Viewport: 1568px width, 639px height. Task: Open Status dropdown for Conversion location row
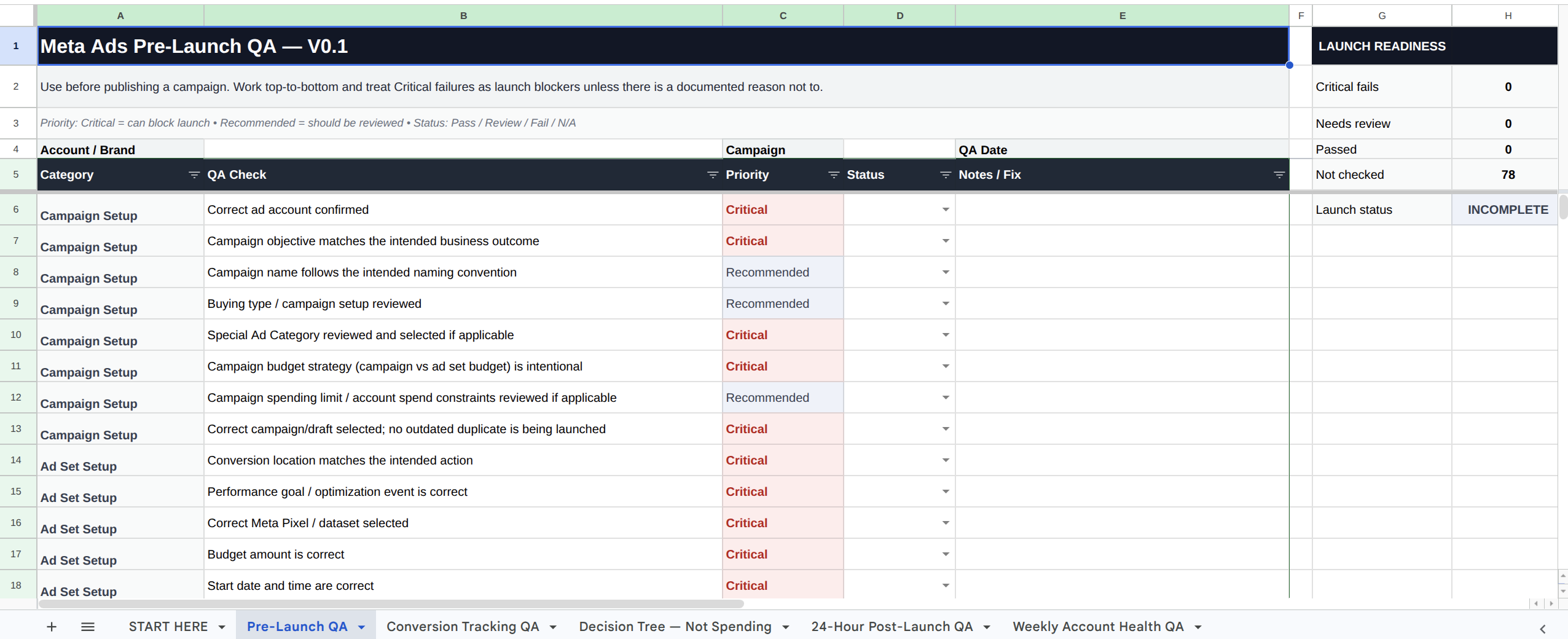(x=946, y=461)
